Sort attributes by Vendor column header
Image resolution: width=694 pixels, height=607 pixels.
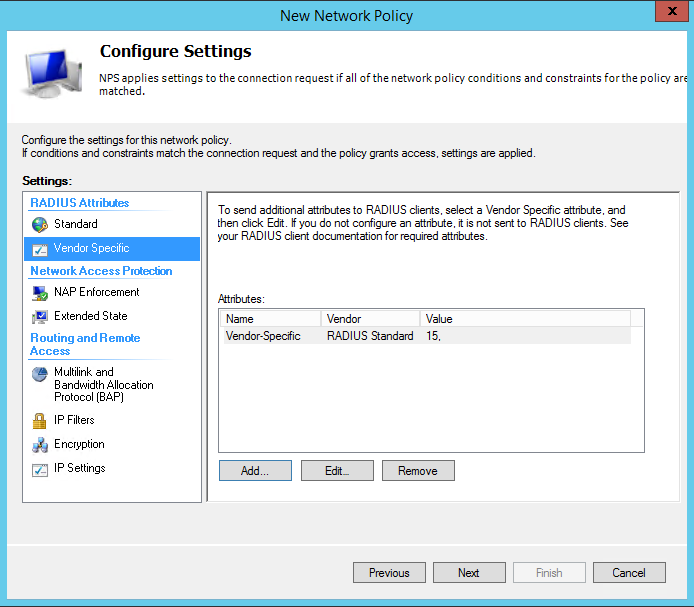[370, 319]
